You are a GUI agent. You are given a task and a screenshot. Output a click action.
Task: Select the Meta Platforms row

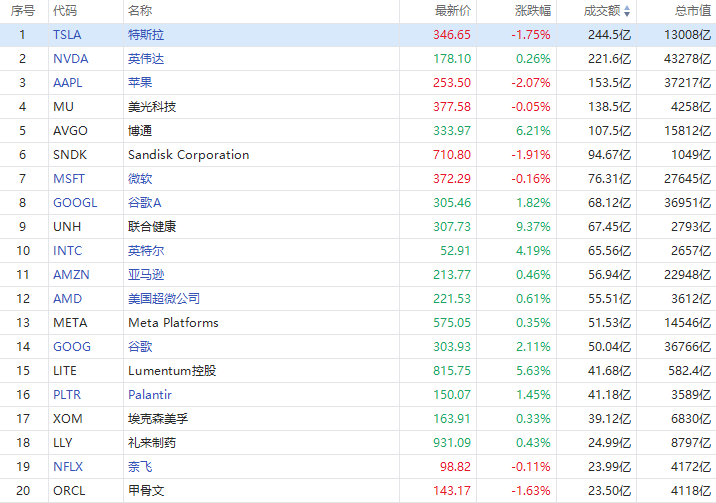(358, 323)
